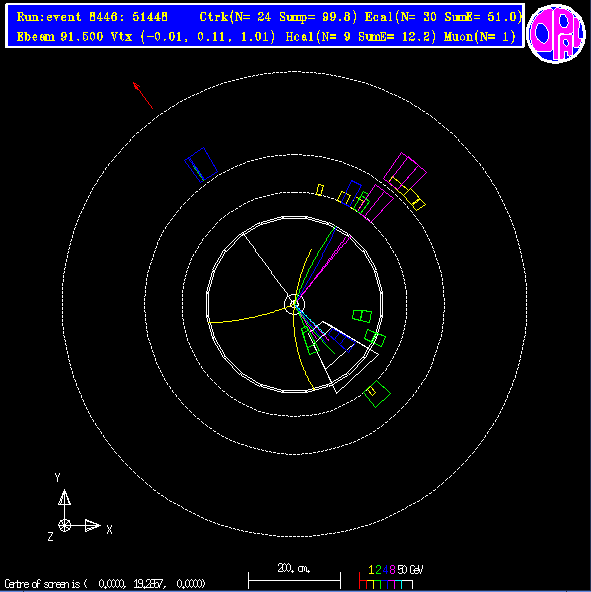Select the blue calorimeter box at upper left
Image resolution: width=591 pixels, height=592 pixels.
pos(201,165)
